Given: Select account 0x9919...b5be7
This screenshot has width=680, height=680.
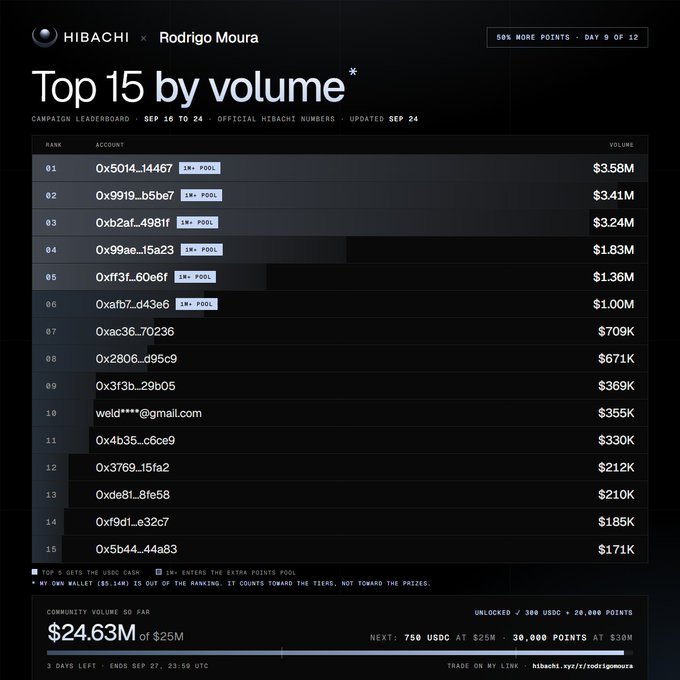Looking at the screenshot, I should click(135, 196).
